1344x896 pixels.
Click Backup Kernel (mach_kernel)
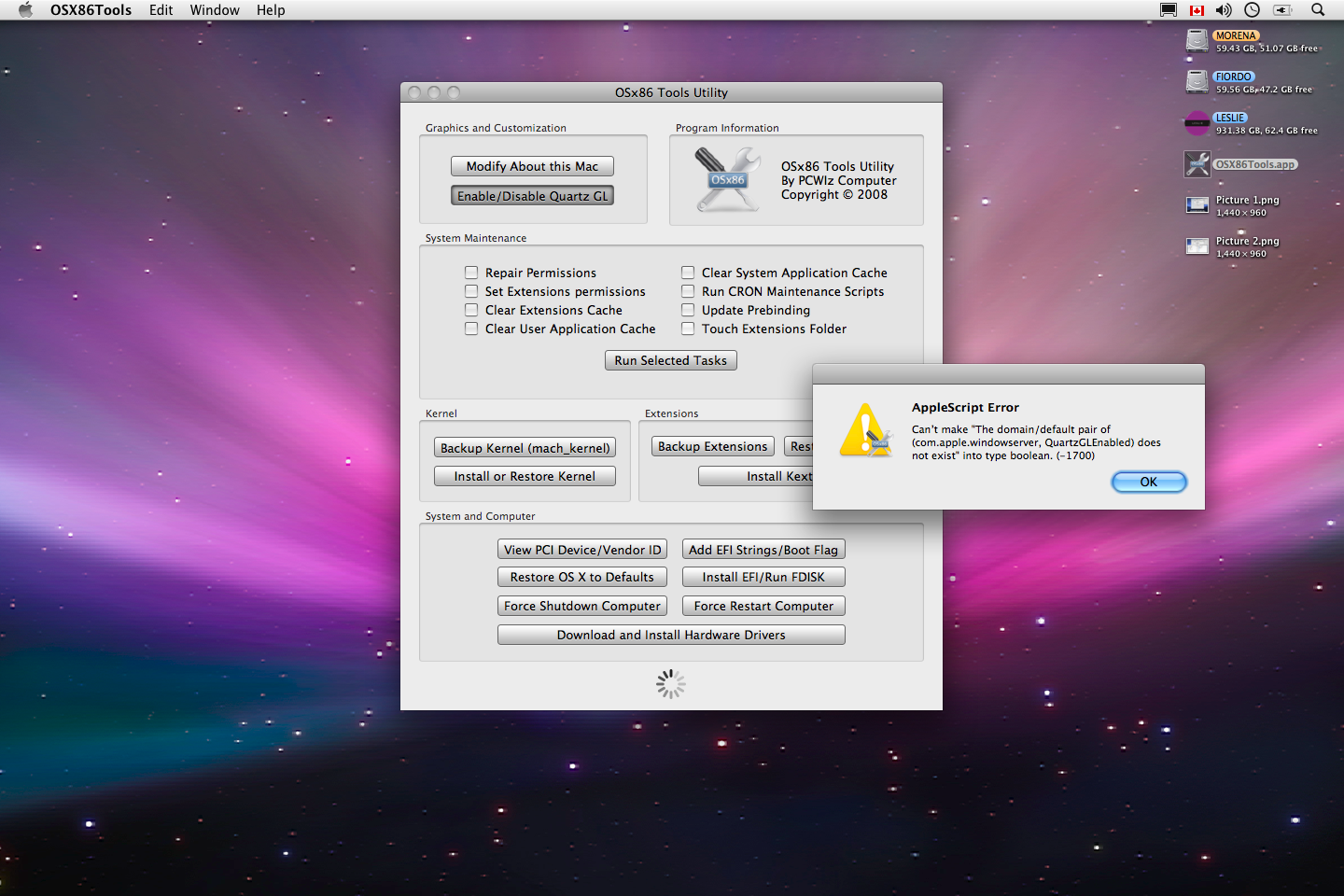(525, 448)
